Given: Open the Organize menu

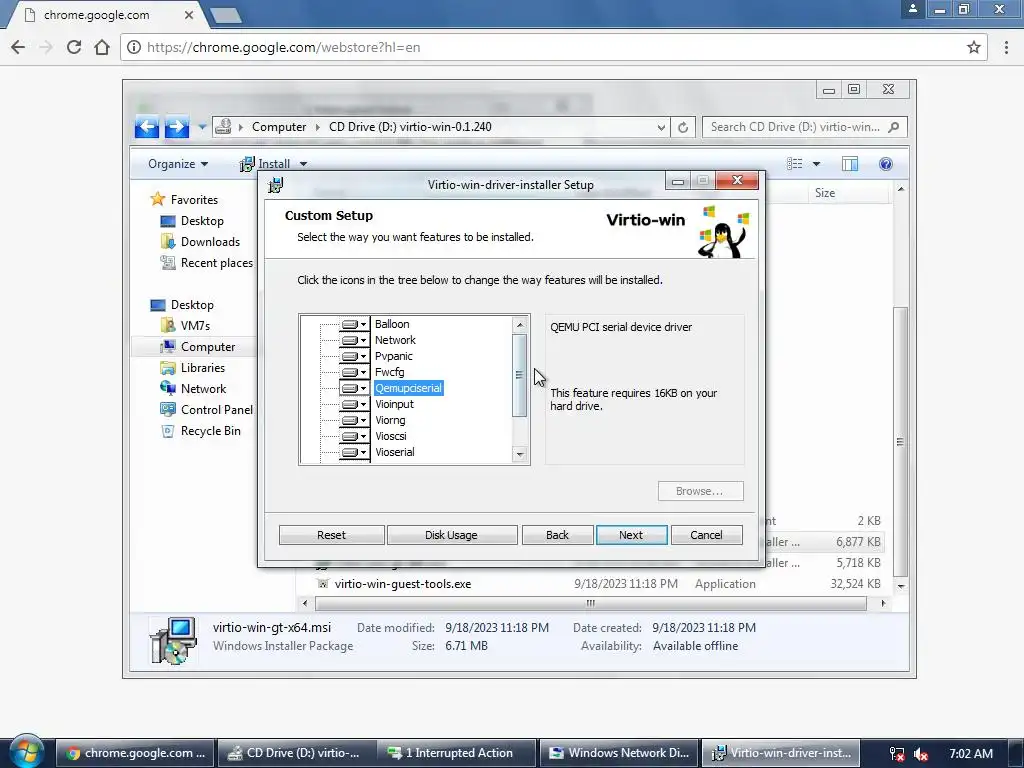Looking at the screenshot, I should (x=178, y=164).
